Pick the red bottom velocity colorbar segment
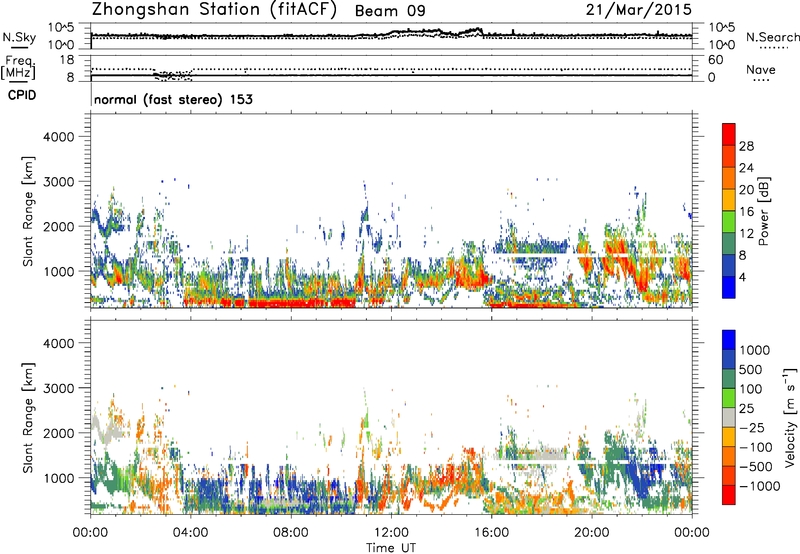 729,495
